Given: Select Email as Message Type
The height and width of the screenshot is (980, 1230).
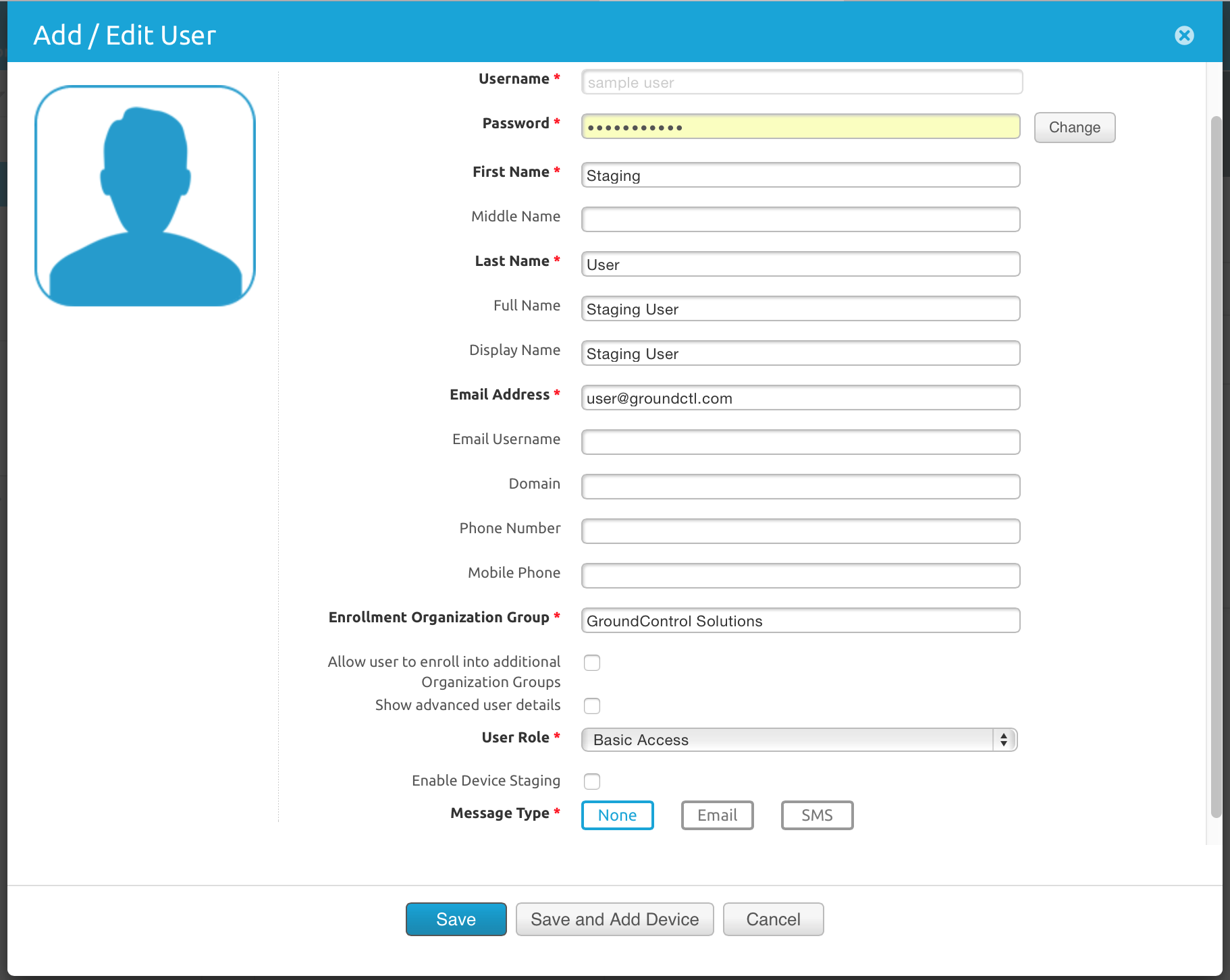Looking at the screenshot, I should [717, 815].
